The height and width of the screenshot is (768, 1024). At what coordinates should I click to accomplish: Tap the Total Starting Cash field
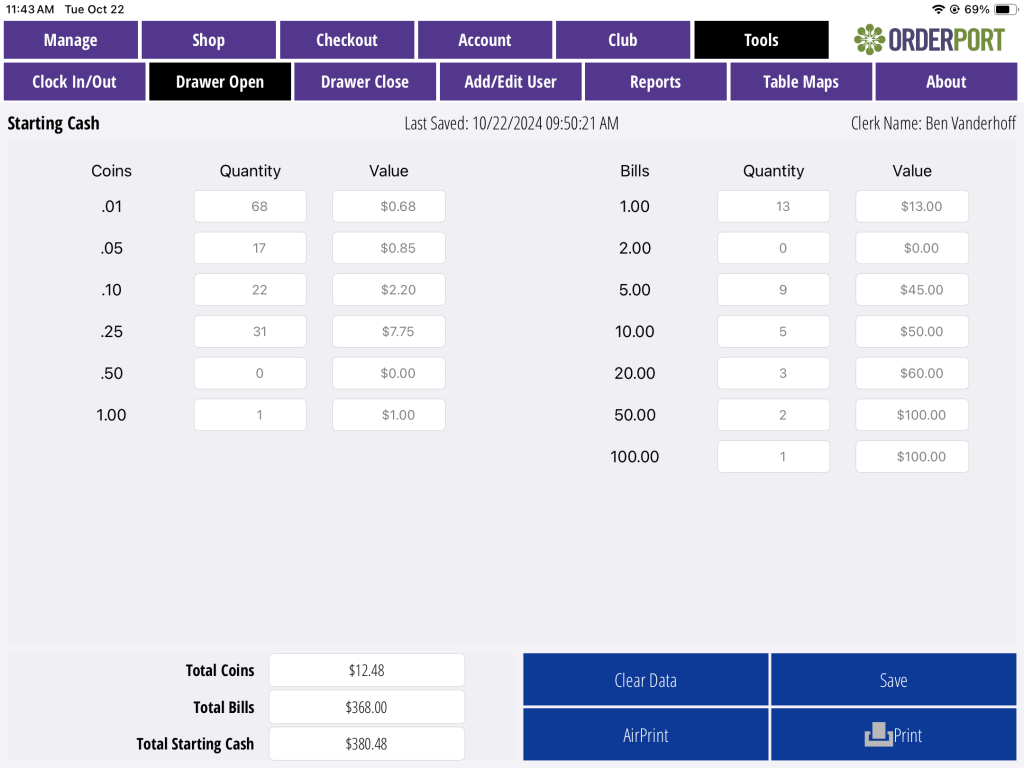[366, 744]
